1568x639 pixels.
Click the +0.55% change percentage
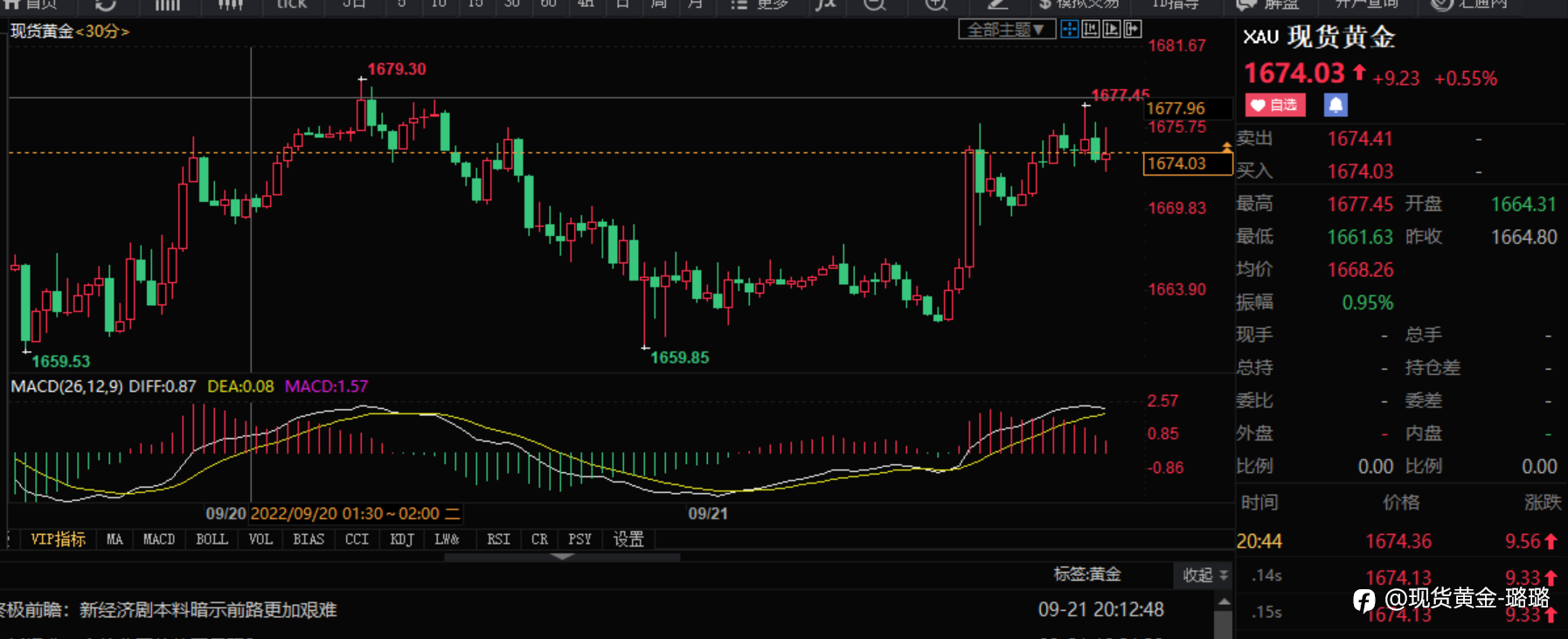1466,79
